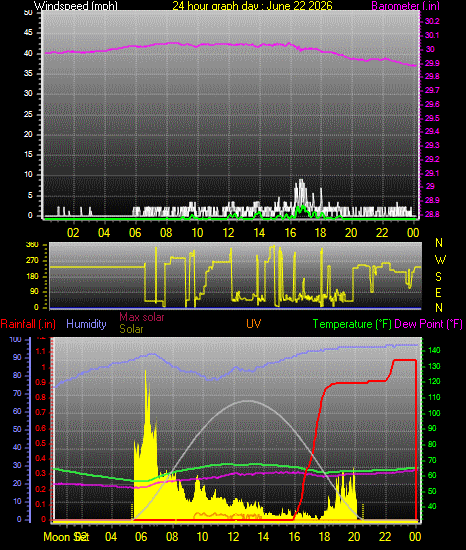This screenshot has height=550, width=466.
Task: Select the 'Solar' legend label
Action: point(131,329)
